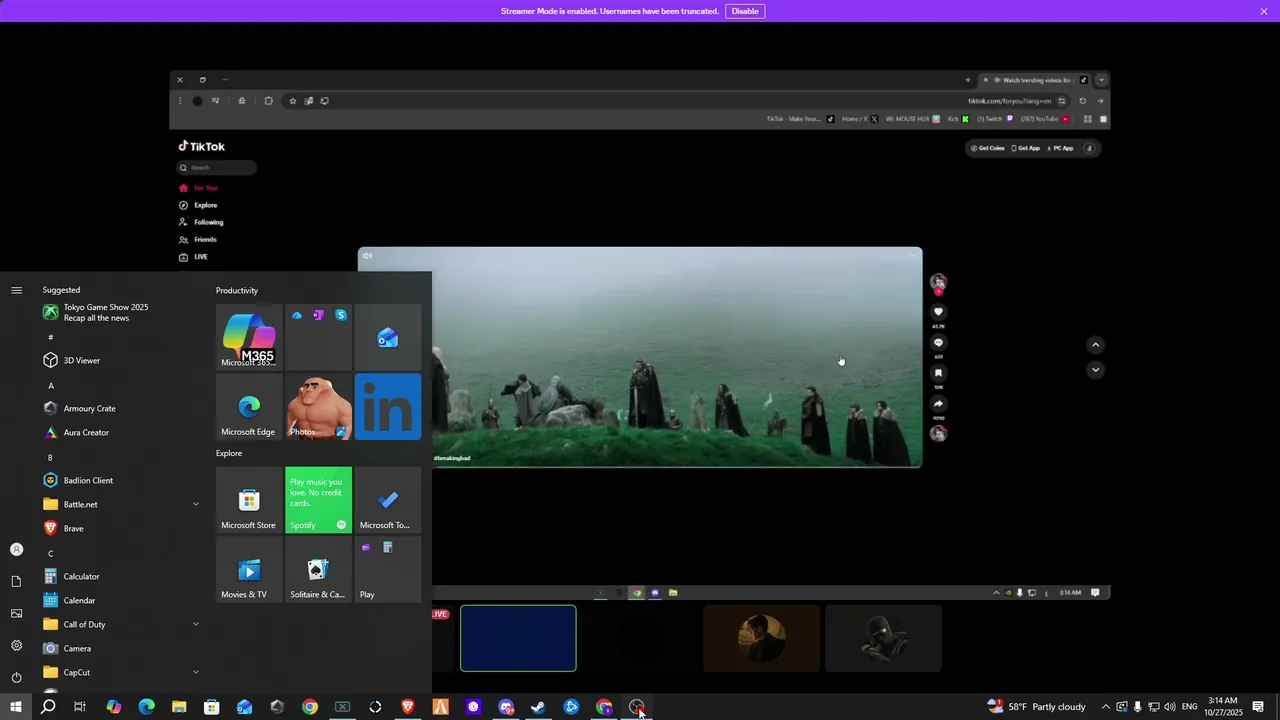Click the Start menu Power button
Screen dimensions: 1280x720
coord(16,677)
